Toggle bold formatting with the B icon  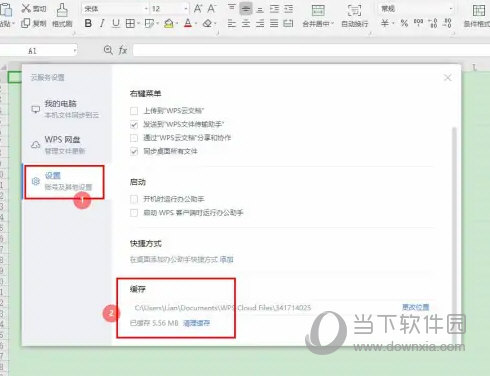[88, 23]
